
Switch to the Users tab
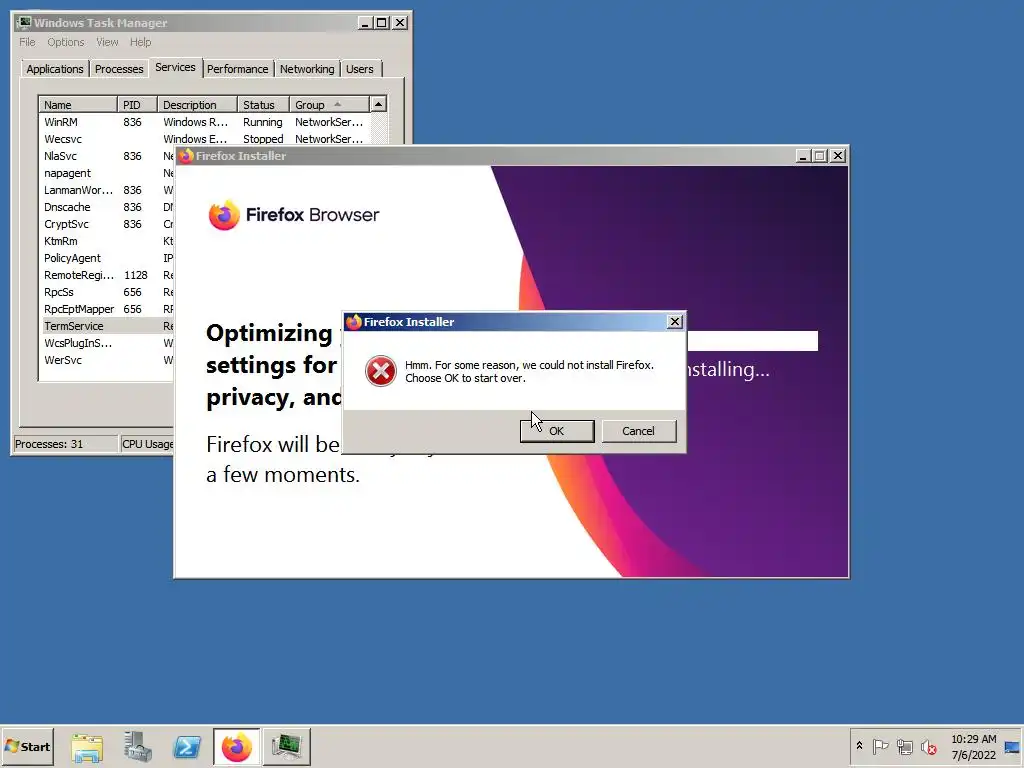point(360,69)
